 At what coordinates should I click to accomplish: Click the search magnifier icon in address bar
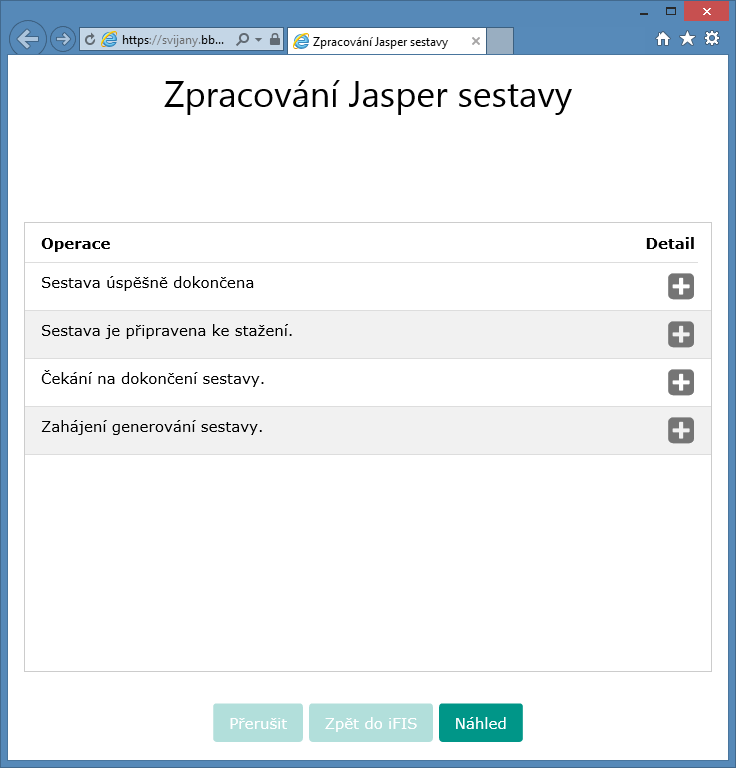pos(242,39)
